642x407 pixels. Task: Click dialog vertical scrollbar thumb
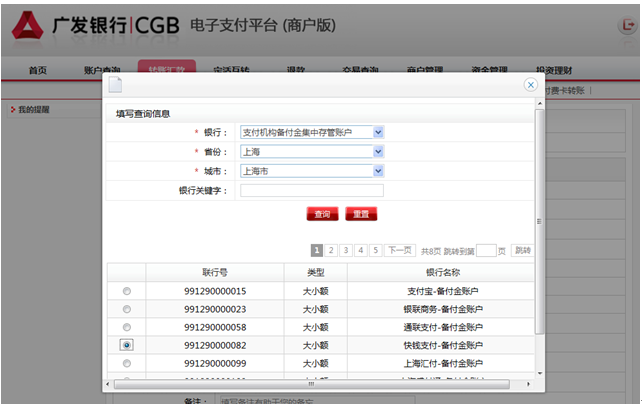[539, 221]
